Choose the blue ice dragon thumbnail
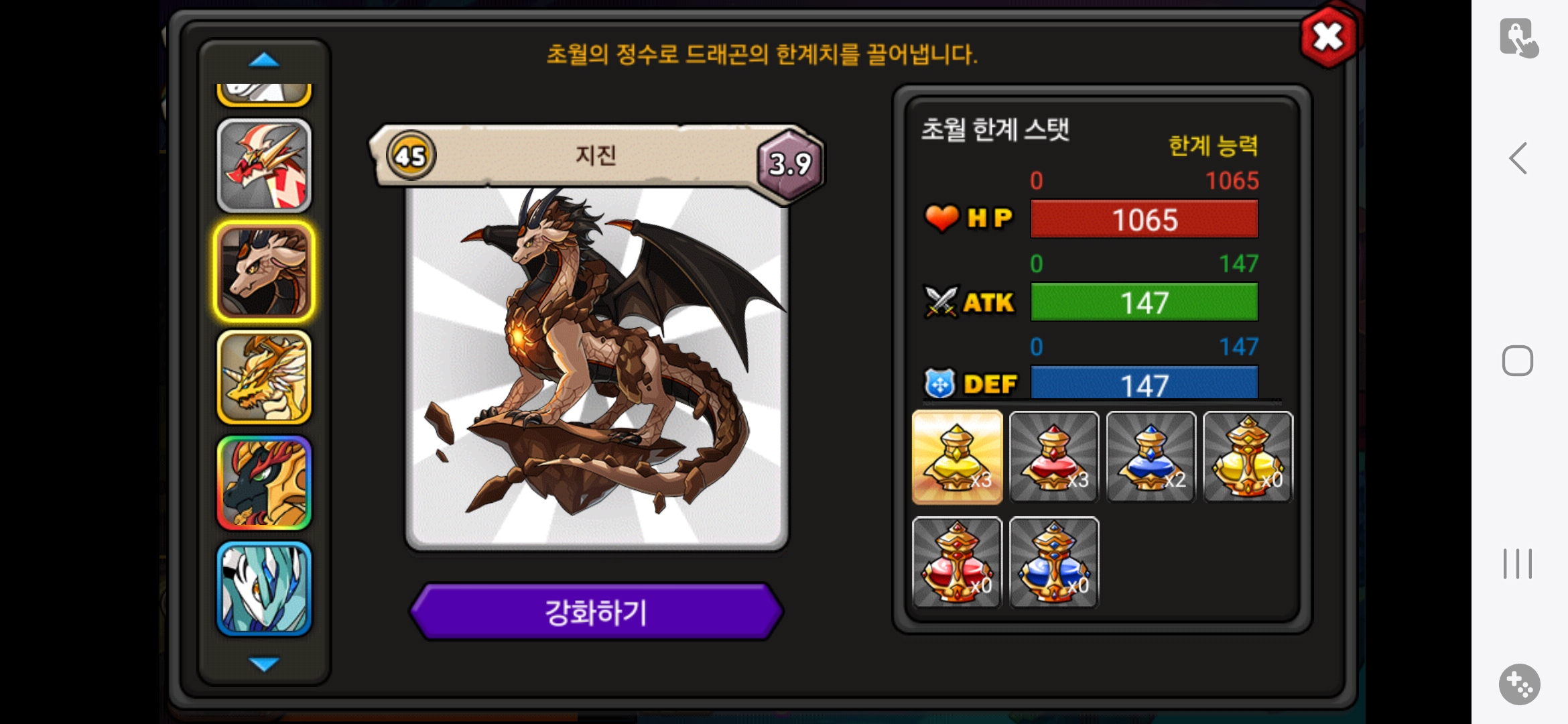The width and height of the screenshot is (1568, 724). pos(264,589)
